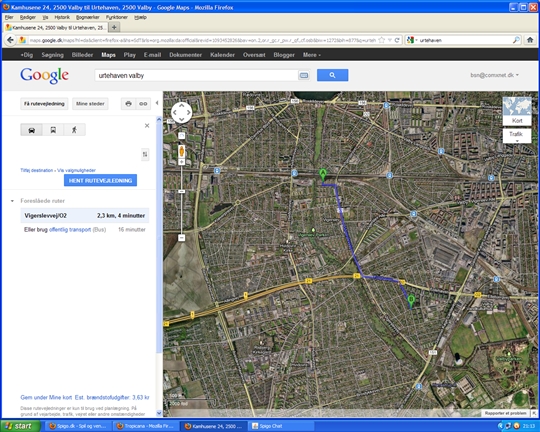Image resolution: width=540 pixels, height=432 pixels.
Task: Click the HENT RUTEVEJLEDNING button
Action: [x=101, y=181]
